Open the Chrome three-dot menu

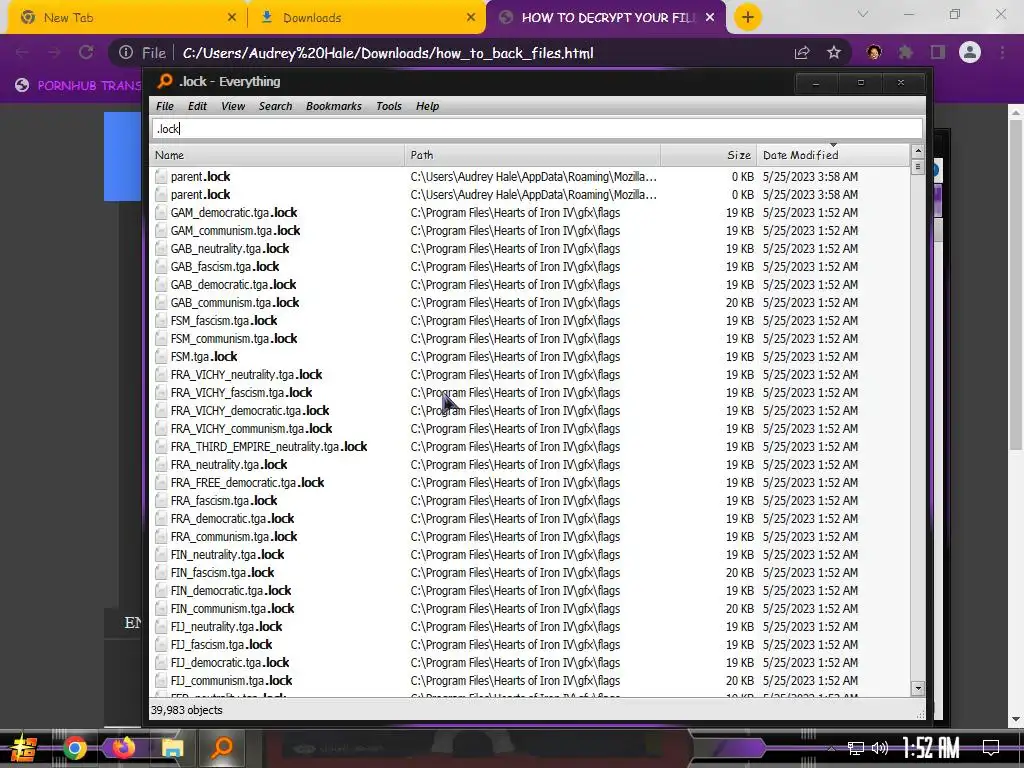click(x=1002, y=52)
